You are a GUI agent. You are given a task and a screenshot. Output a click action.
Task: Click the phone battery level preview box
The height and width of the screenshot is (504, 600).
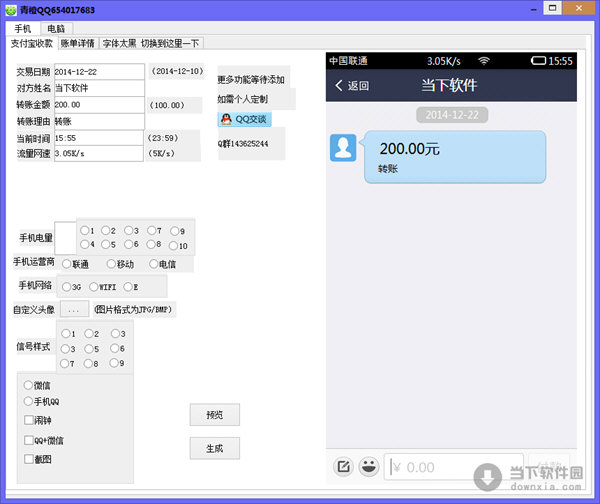pos(65,238)
